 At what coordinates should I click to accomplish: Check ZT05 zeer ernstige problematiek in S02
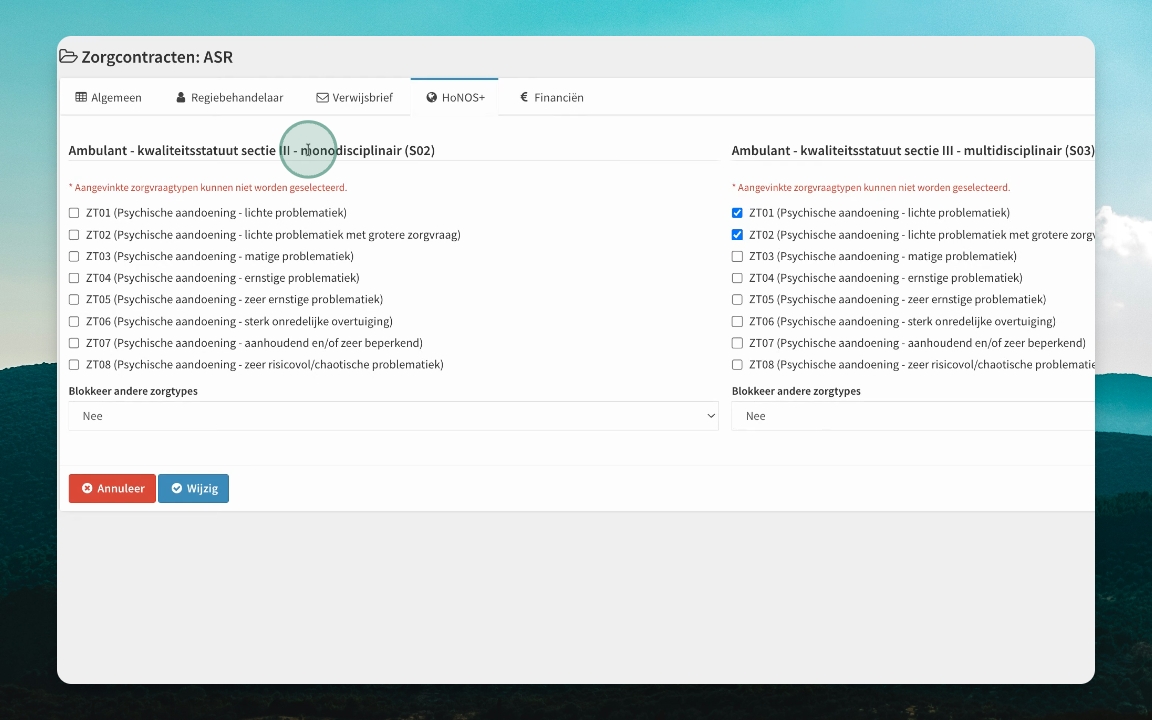[74, 300]
